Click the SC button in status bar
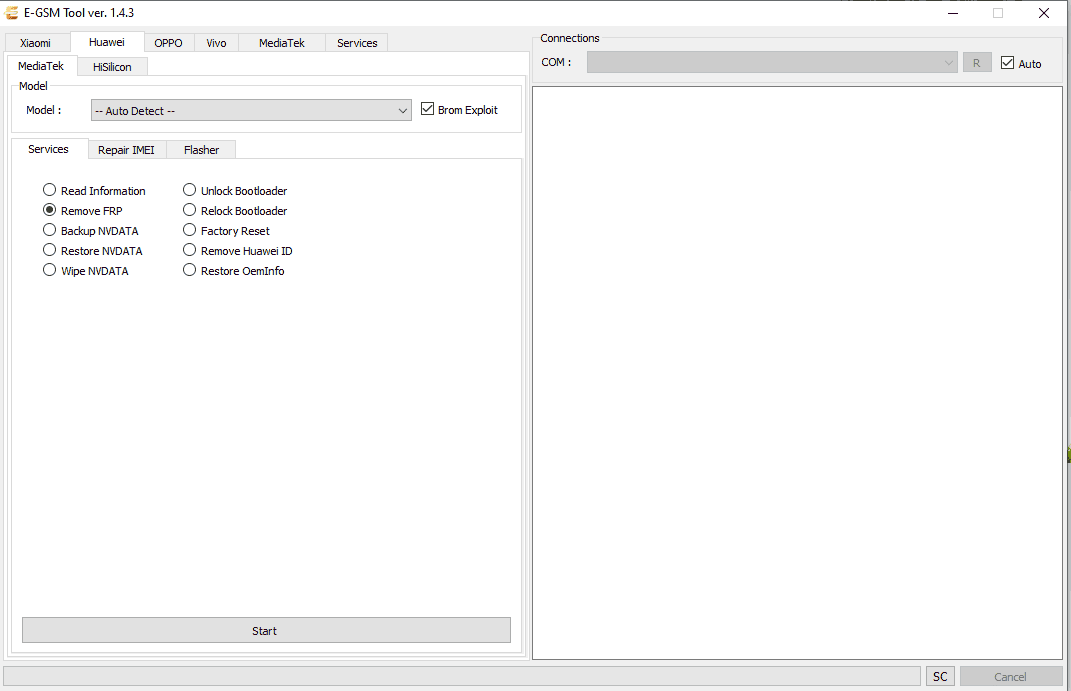 tap(940, 676)
